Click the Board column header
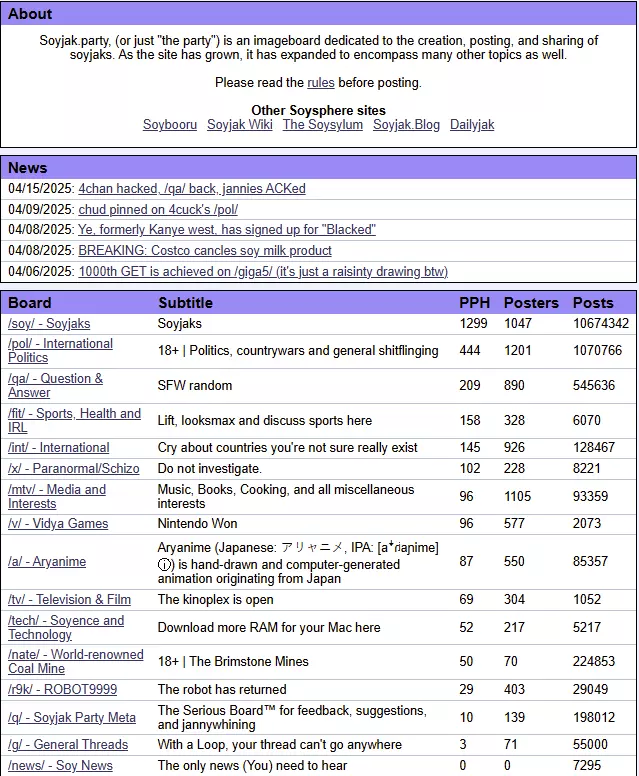This screenshot has width=639, height=776. click(30, 303)
